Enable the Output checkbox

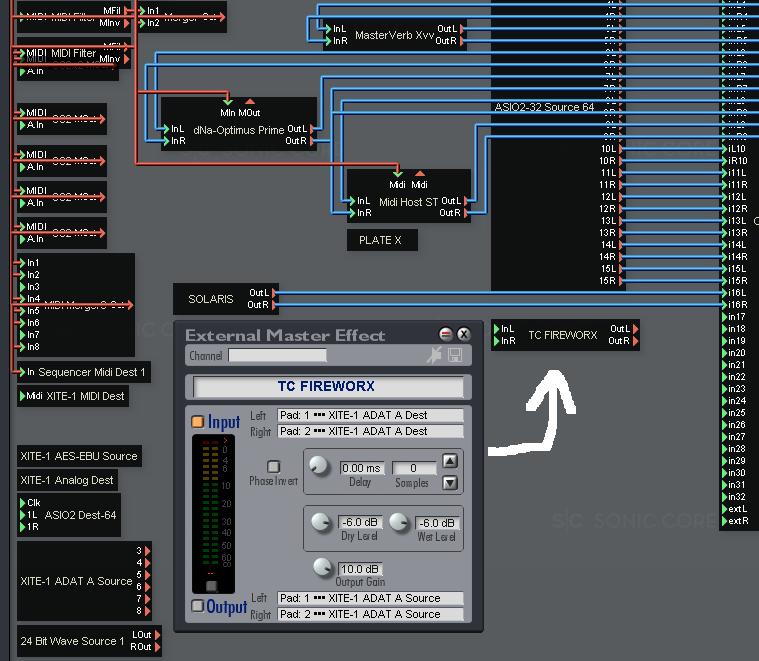tap(197, 606)
